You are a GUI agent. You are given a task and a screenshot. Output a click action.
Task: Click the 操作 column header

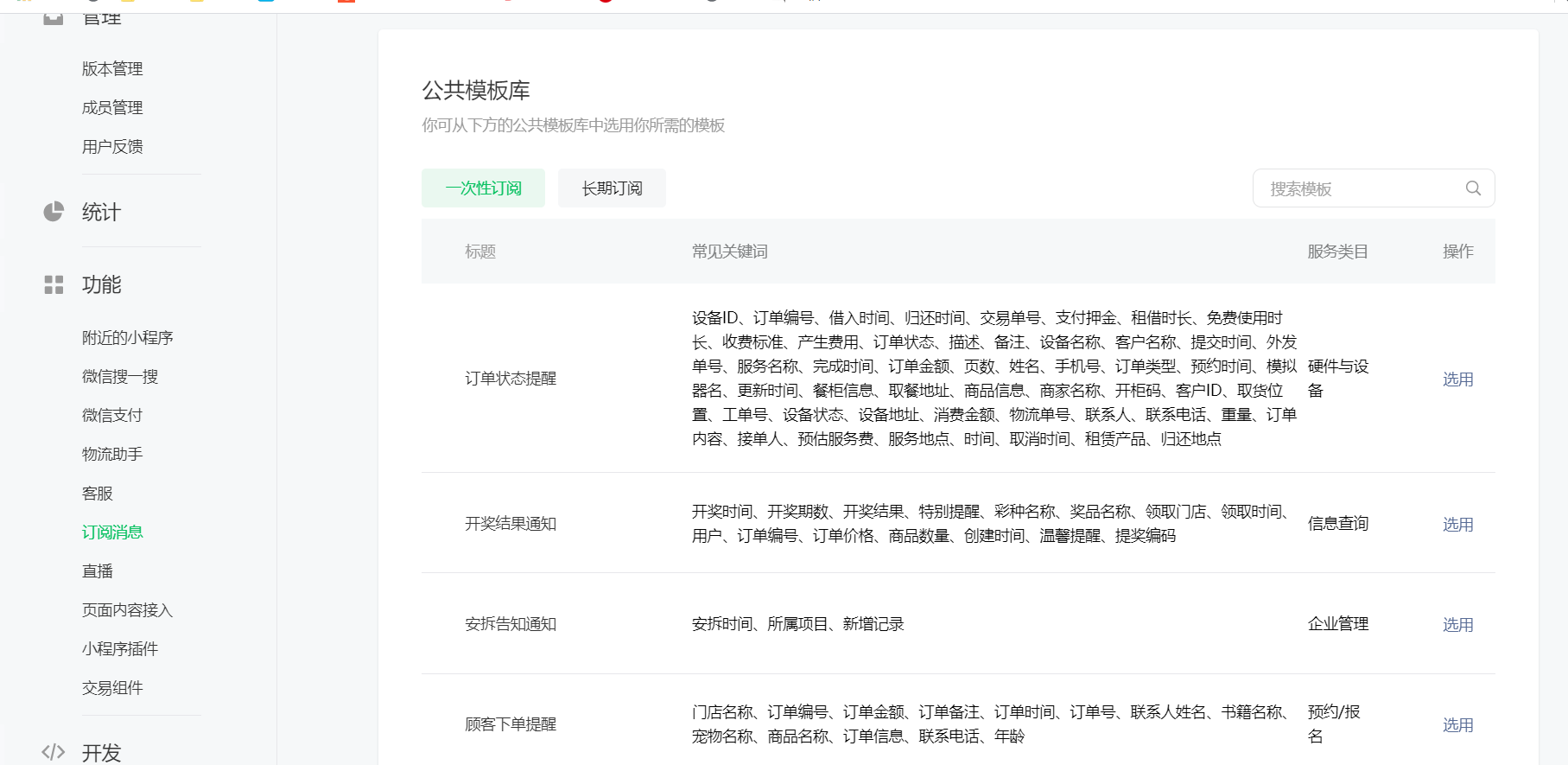(1457, 252)
